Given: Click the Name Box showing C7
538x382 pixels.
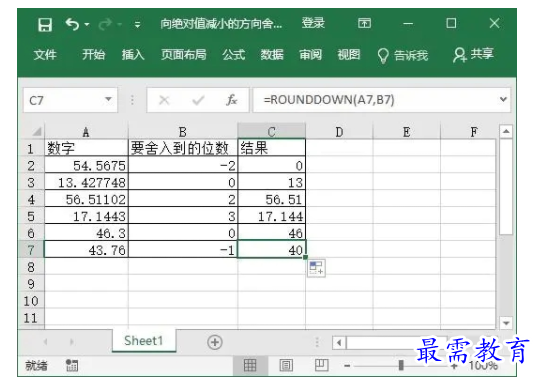Looking at the screenshot, I should tap(70, 100).
